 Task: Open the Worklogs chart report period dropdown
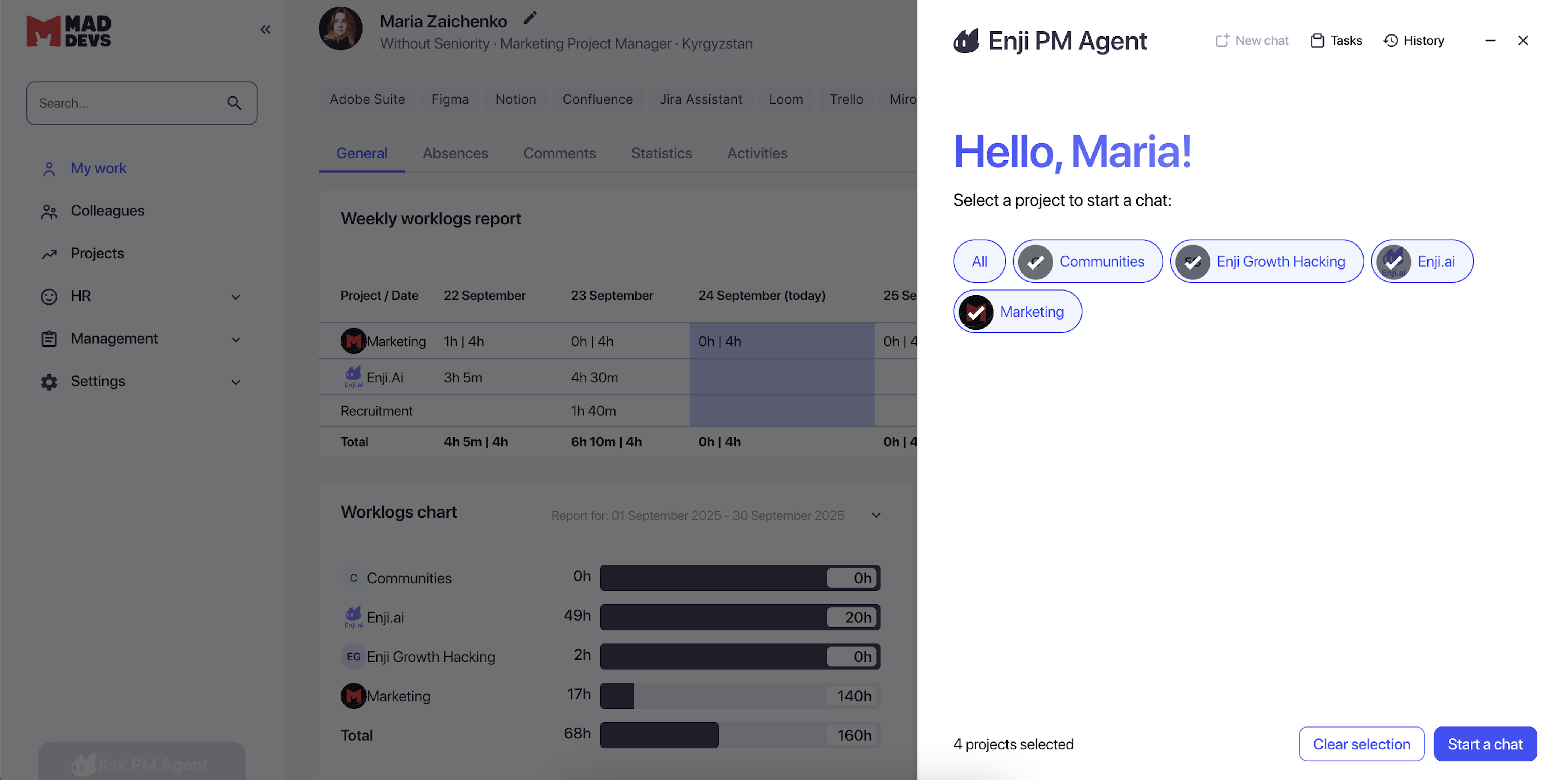(x=876, y=515)
